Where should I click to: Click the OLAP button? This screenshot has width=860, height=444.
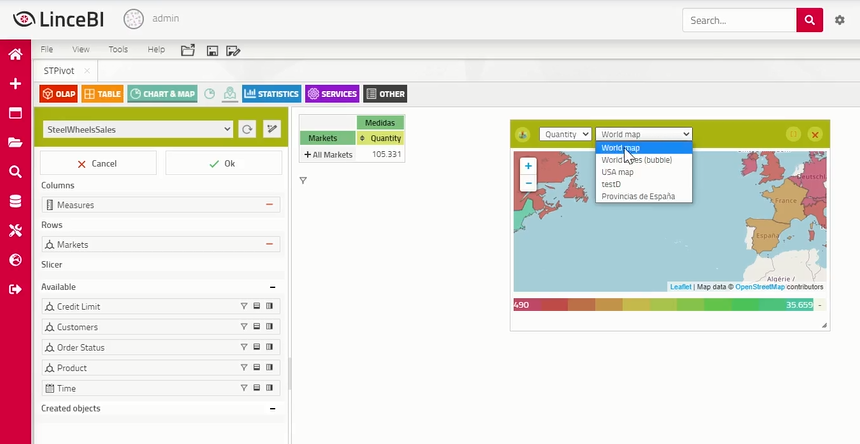click(58, 94)
